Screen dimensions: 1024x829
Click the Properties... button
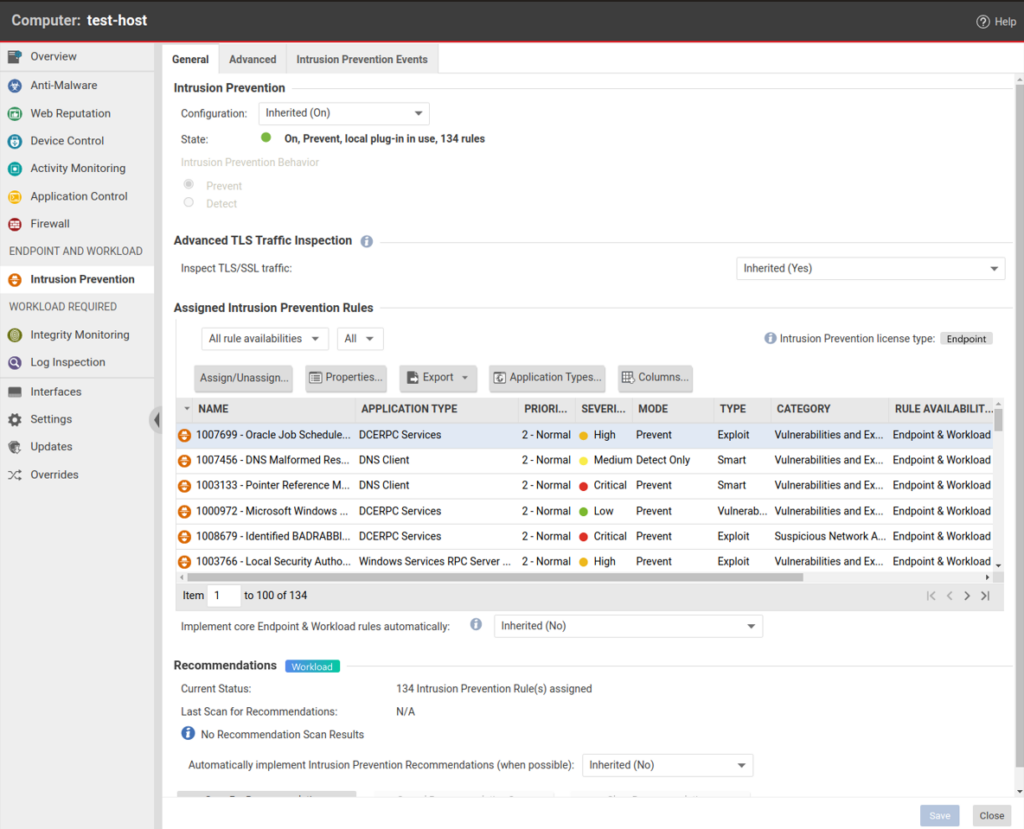pos(346,378)
